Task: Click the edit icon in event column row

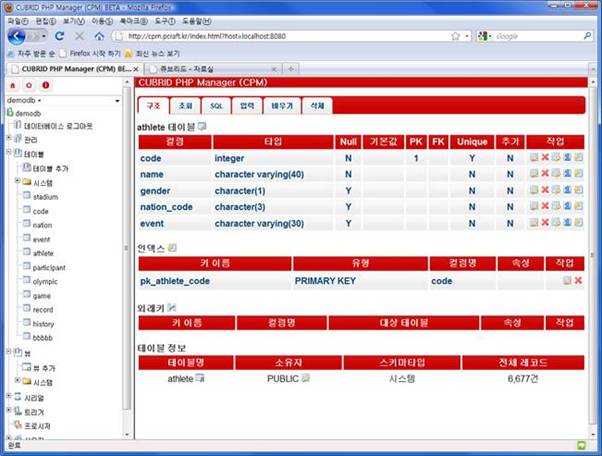Action: tap(534, 223)
